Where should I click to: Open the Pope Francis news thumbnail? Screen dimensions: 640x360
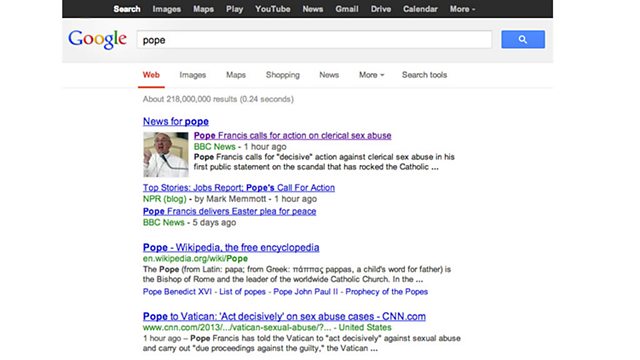pos(166,154)
